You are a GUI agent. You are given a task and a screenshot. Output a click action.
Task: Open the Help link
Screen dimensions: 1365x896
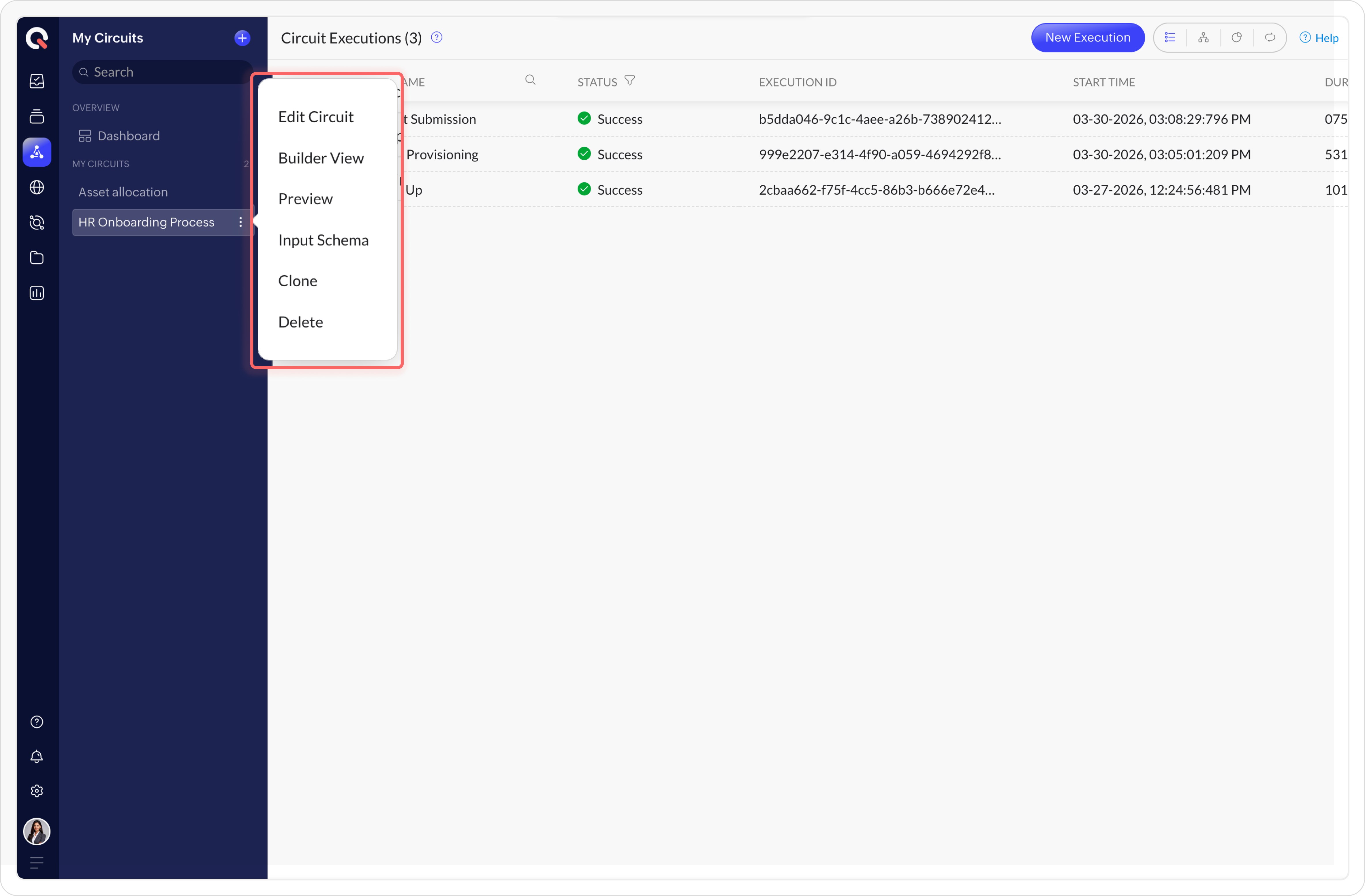click(x=1319, y=38)
